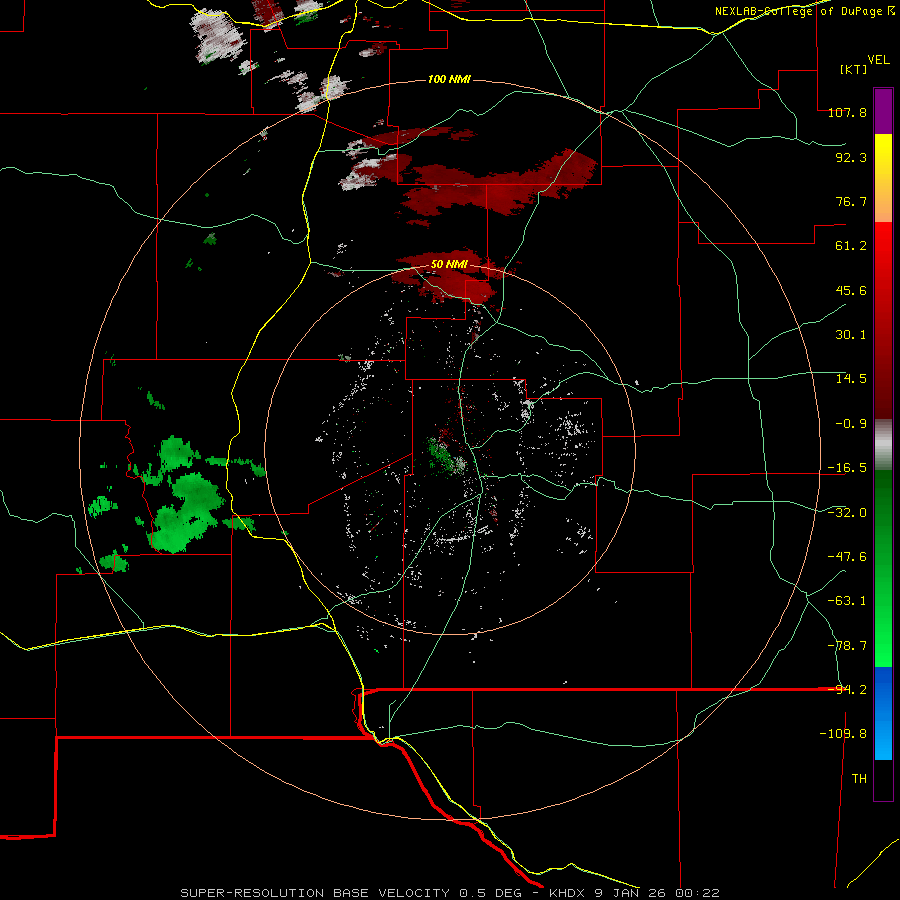This screenshot has width=900, height=900.
Task: Click the [KT] units label
Action: (x=853, y=69)
